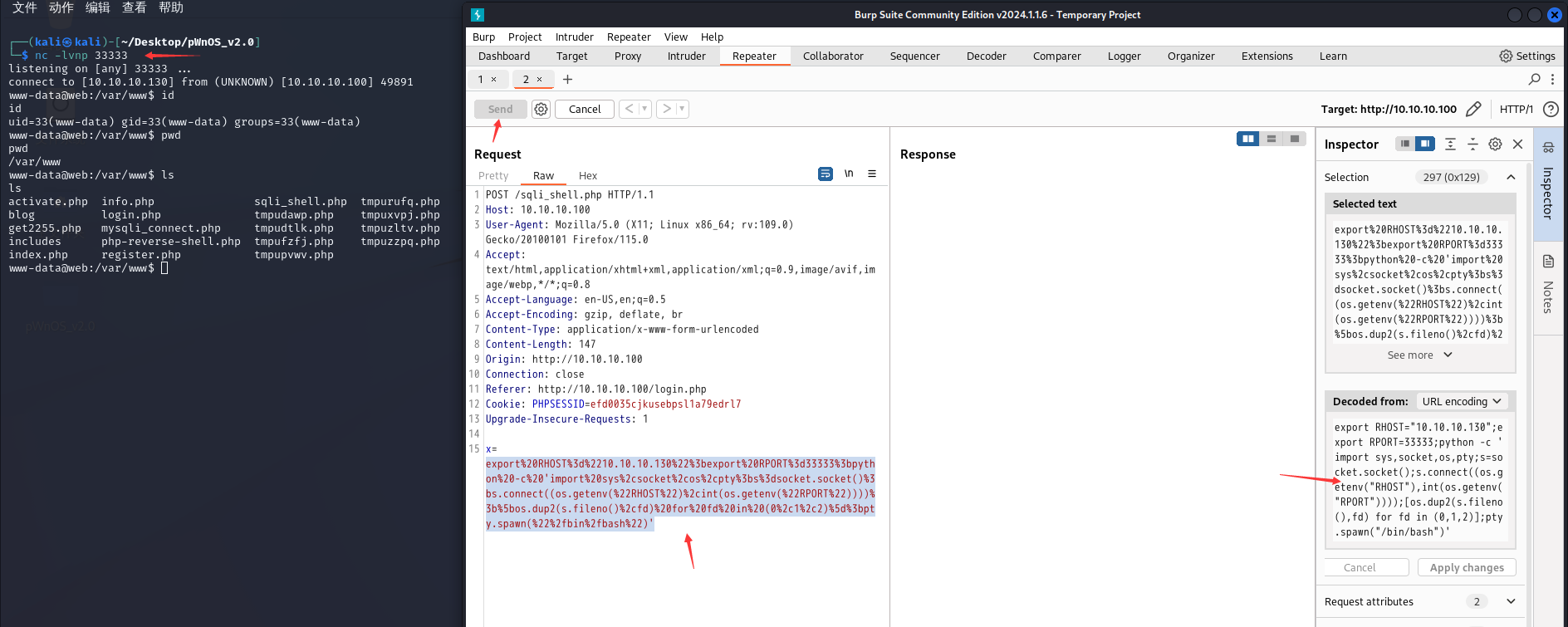The image size is (1568, 627).
Task: Click the decoded payload text box
Action: click(x=1419, y=480)
